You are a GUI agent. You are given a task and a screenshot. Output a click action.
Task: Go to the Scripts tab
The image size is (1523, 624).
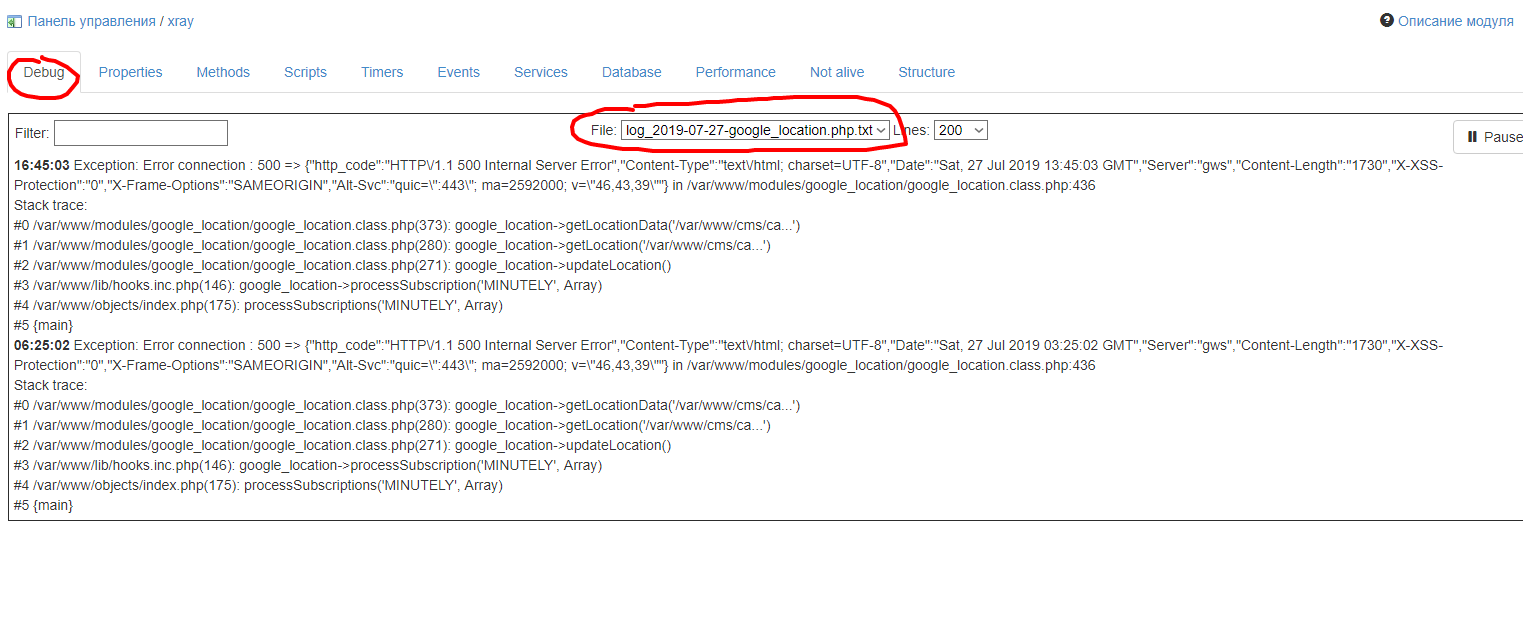tap(305, 72)
